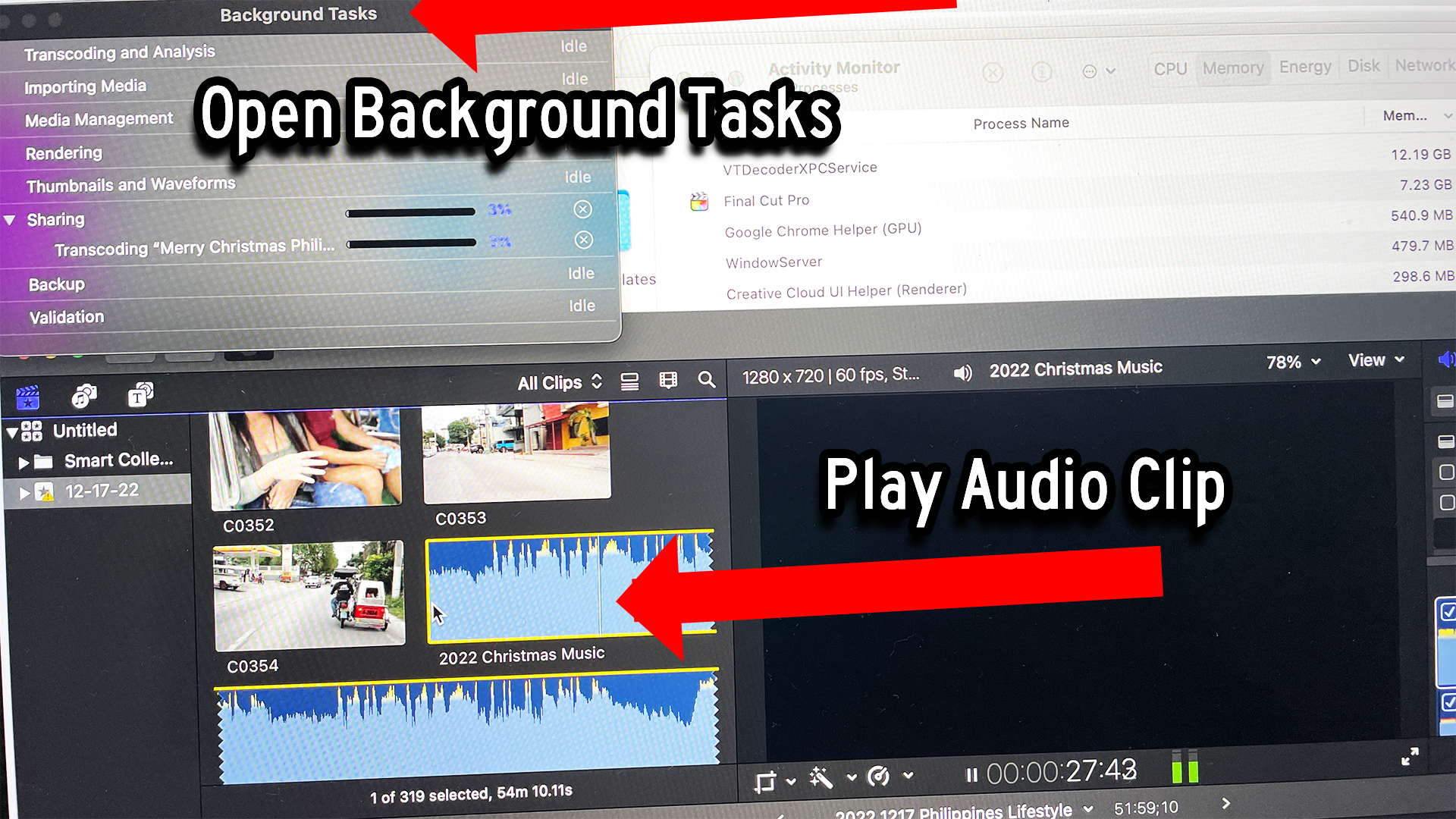Open the project name dropdown in timeline
1456x819 pixels.
(1088, 808)
